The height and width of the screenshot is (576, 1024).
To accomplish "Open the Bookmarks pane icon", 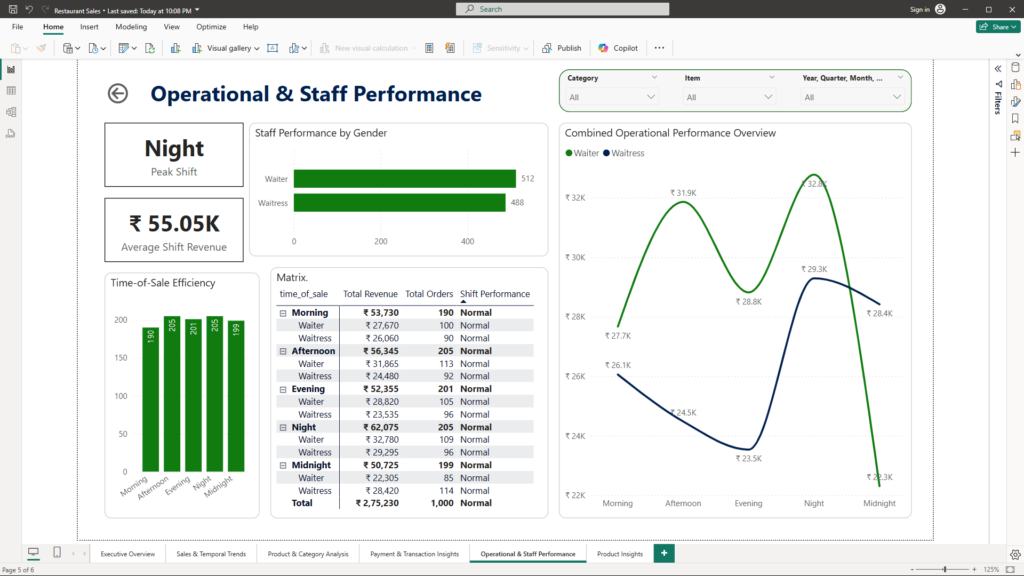I will (x=1015, y=118).
